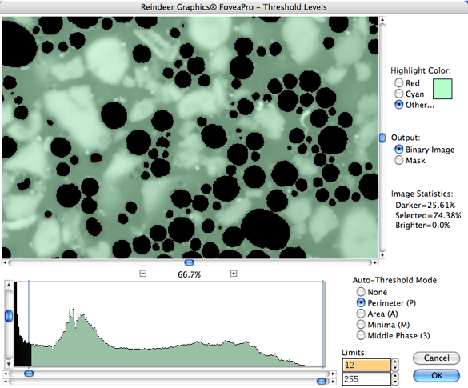
Task: Click the stepper beside the 255 limit
Action: 395,378
